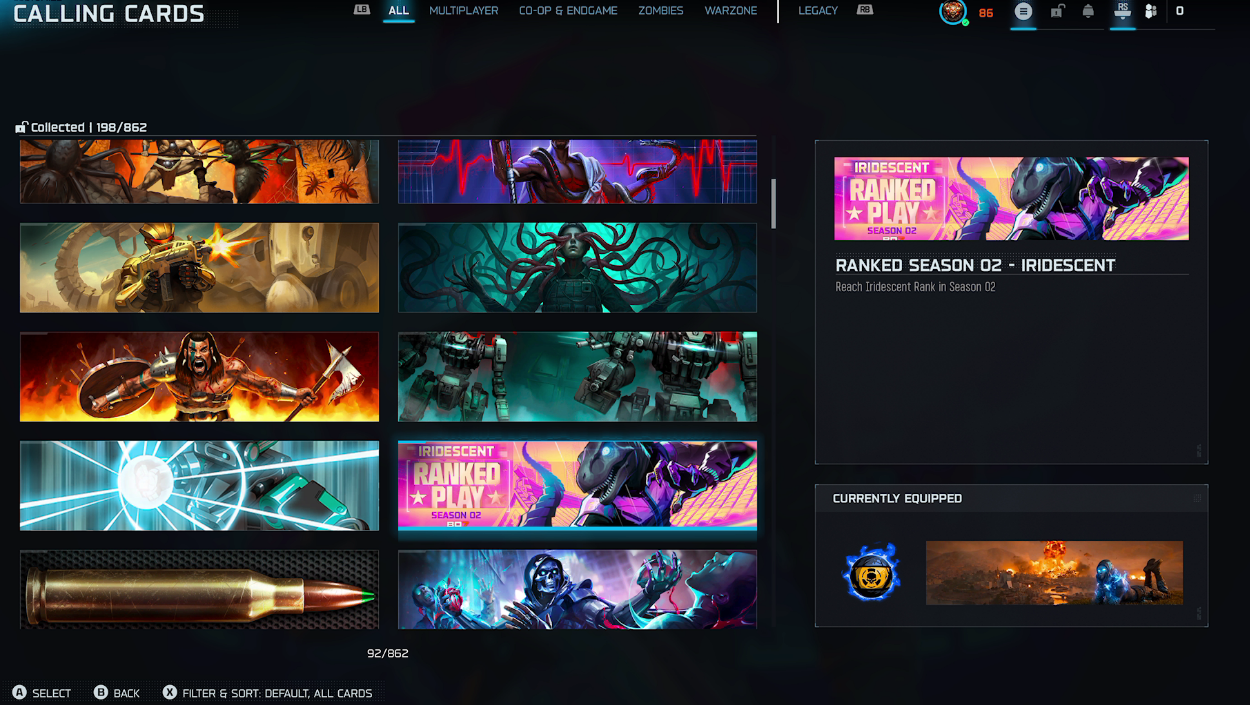Switch to the ZOMBIES tab

661,11
